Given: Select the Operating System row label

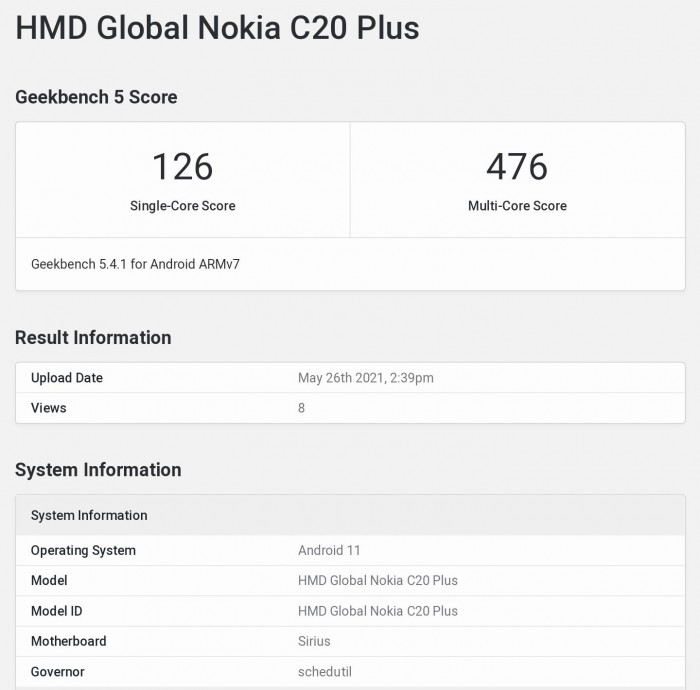Looking at the screenshot, I should click(83, 550).
